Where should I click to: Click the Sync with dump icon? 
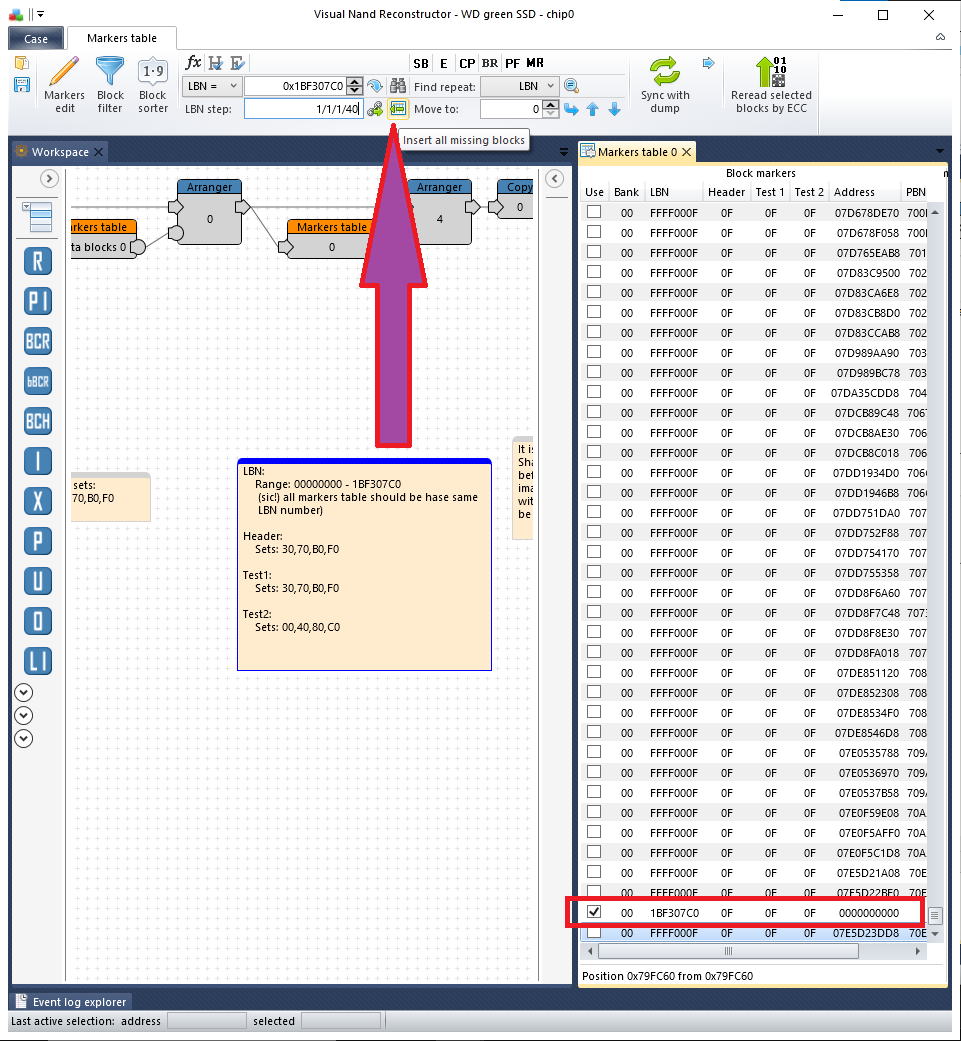(x=665, y=84)
